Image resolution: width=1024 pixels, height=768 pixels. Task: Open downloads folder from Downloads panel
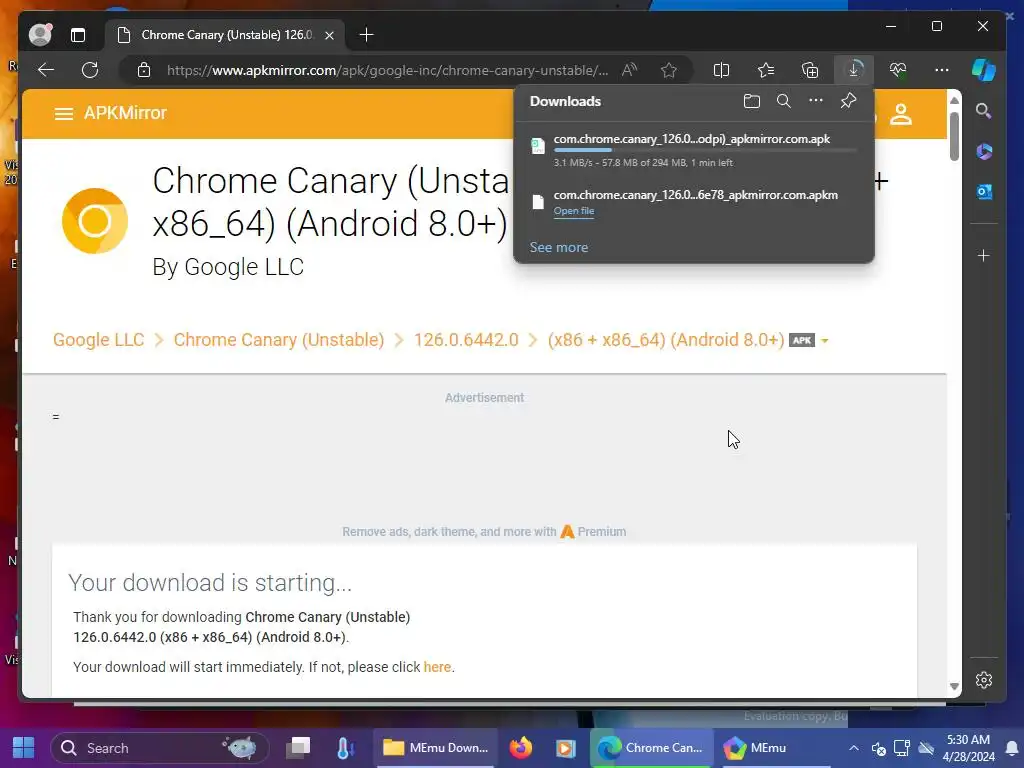(x=752, y=101)
